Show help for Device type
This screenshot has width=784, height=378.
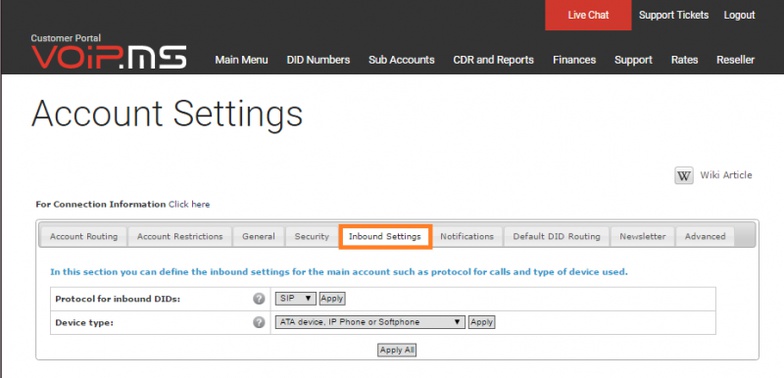258,322
